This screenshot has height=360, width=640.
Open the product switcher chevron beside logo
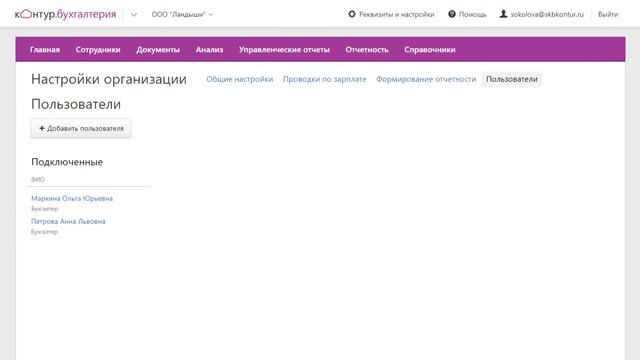coord(134,15)
